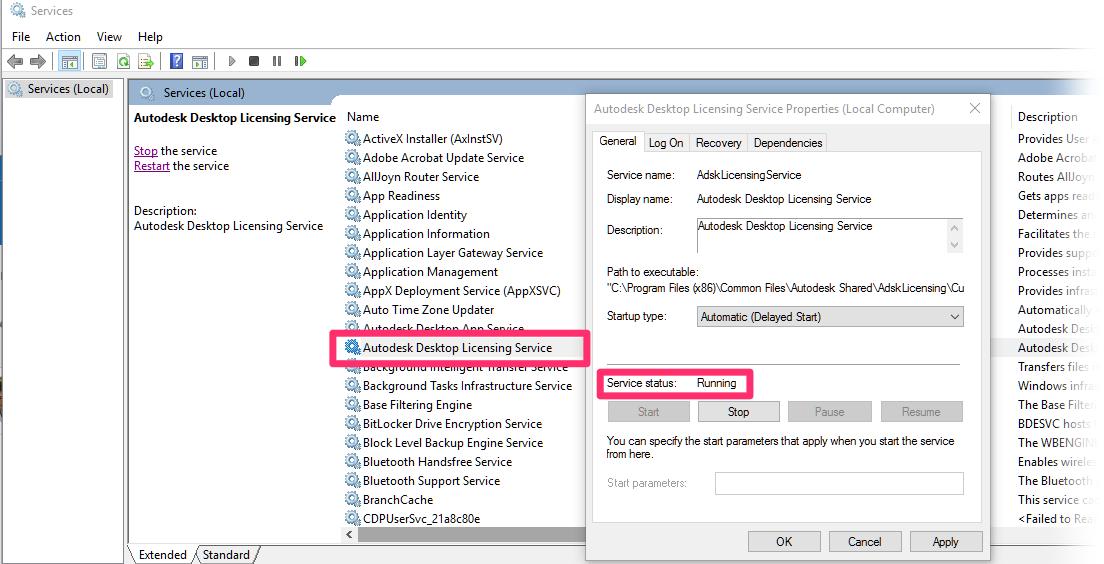The height and width of the screenshot is (564, 1104).
Task: Open Properties via toolbar icon
Action: pyautogui.click(x=99, y=61)
